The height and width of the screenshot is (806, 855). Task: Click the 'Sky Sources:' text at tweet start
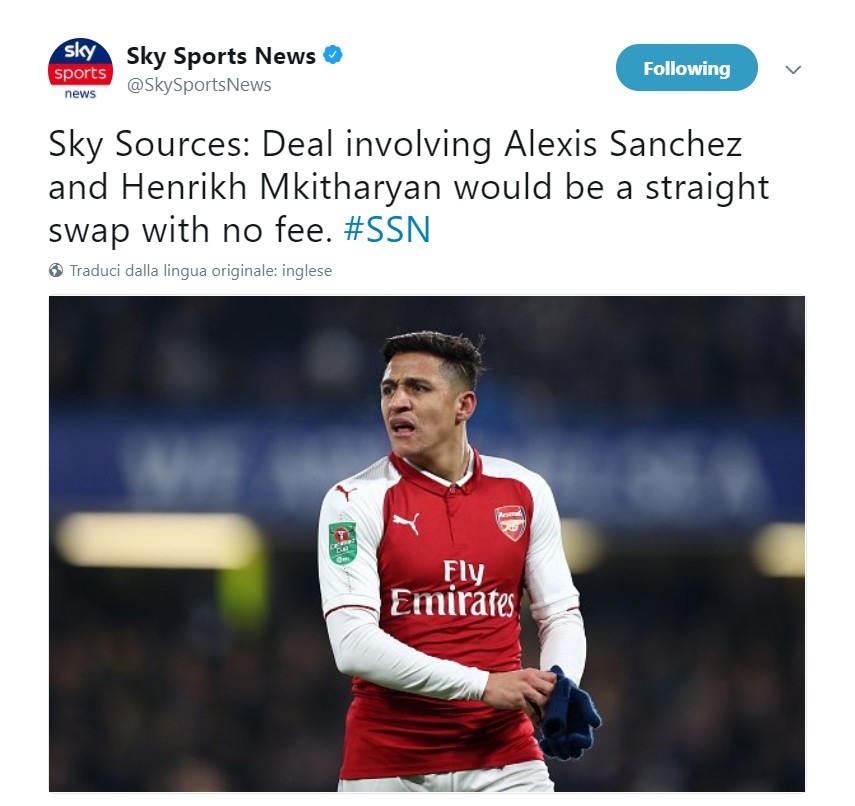149,145
